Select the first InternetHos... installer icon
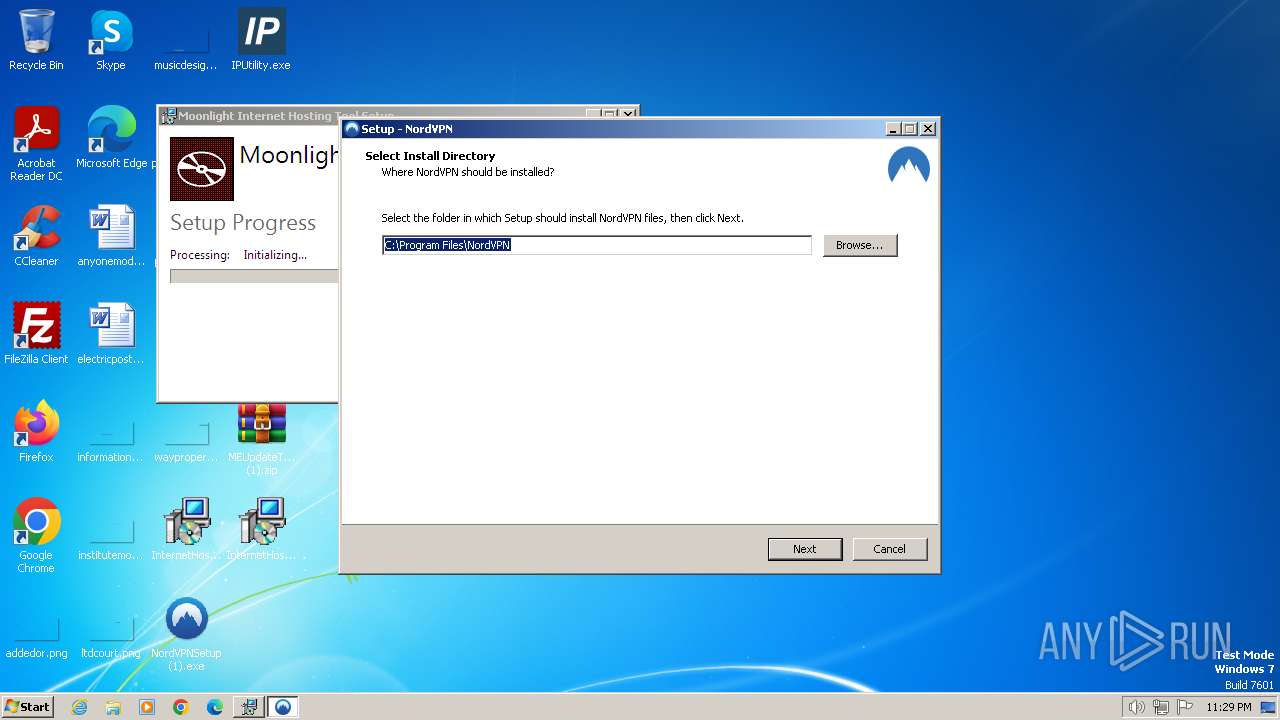This screenshot has width=1280, height=720. coord(186,530)
